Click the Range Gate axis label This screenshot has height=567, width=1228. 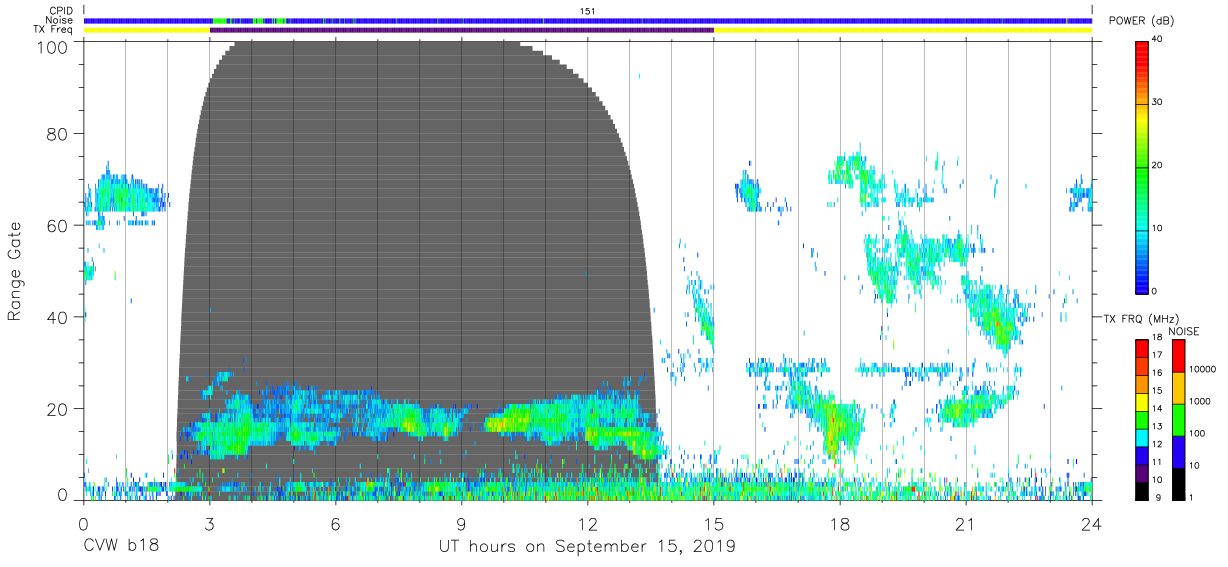[x=15, y=271]
